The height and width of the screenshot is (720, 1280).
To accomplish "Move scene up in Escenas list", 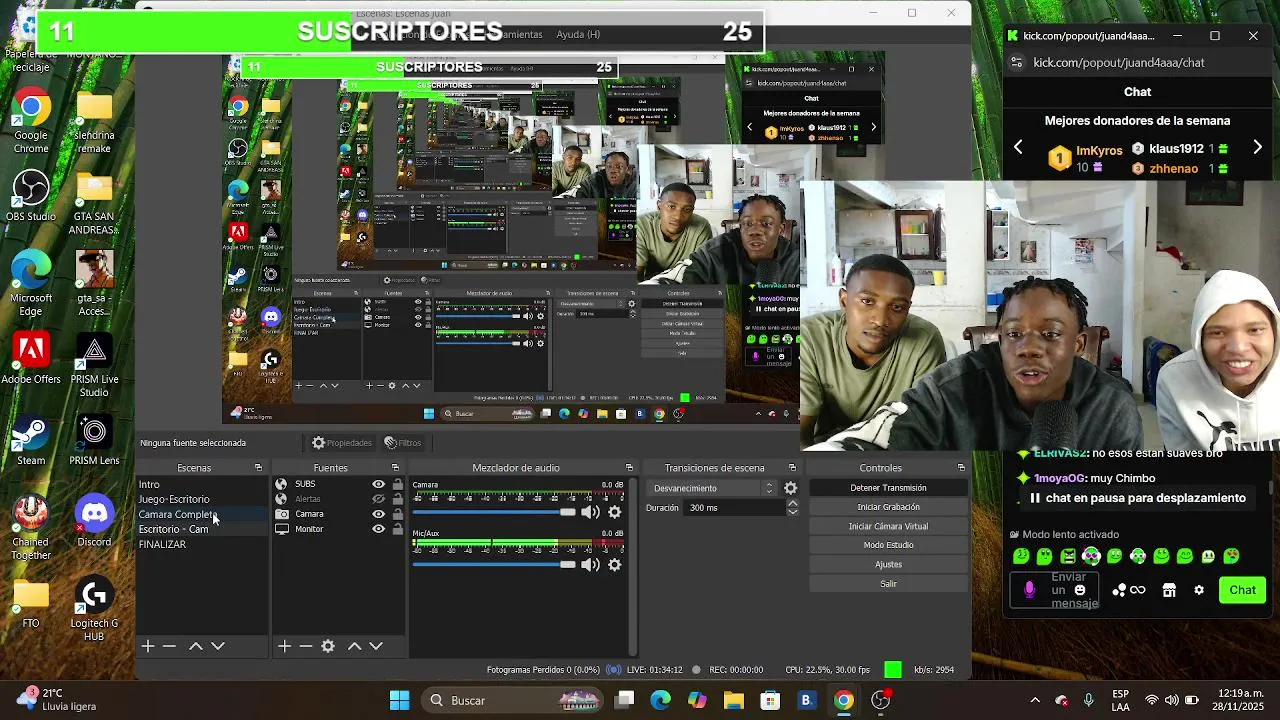I will click(196, 646).
